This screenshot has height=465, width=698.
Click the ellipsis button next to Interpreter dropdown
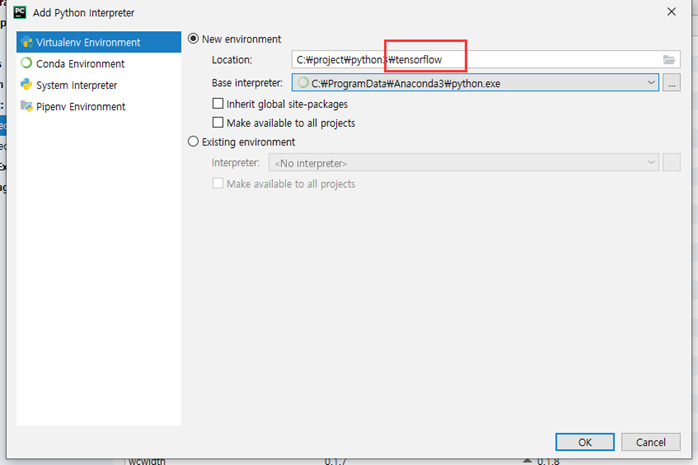point(671,163)
